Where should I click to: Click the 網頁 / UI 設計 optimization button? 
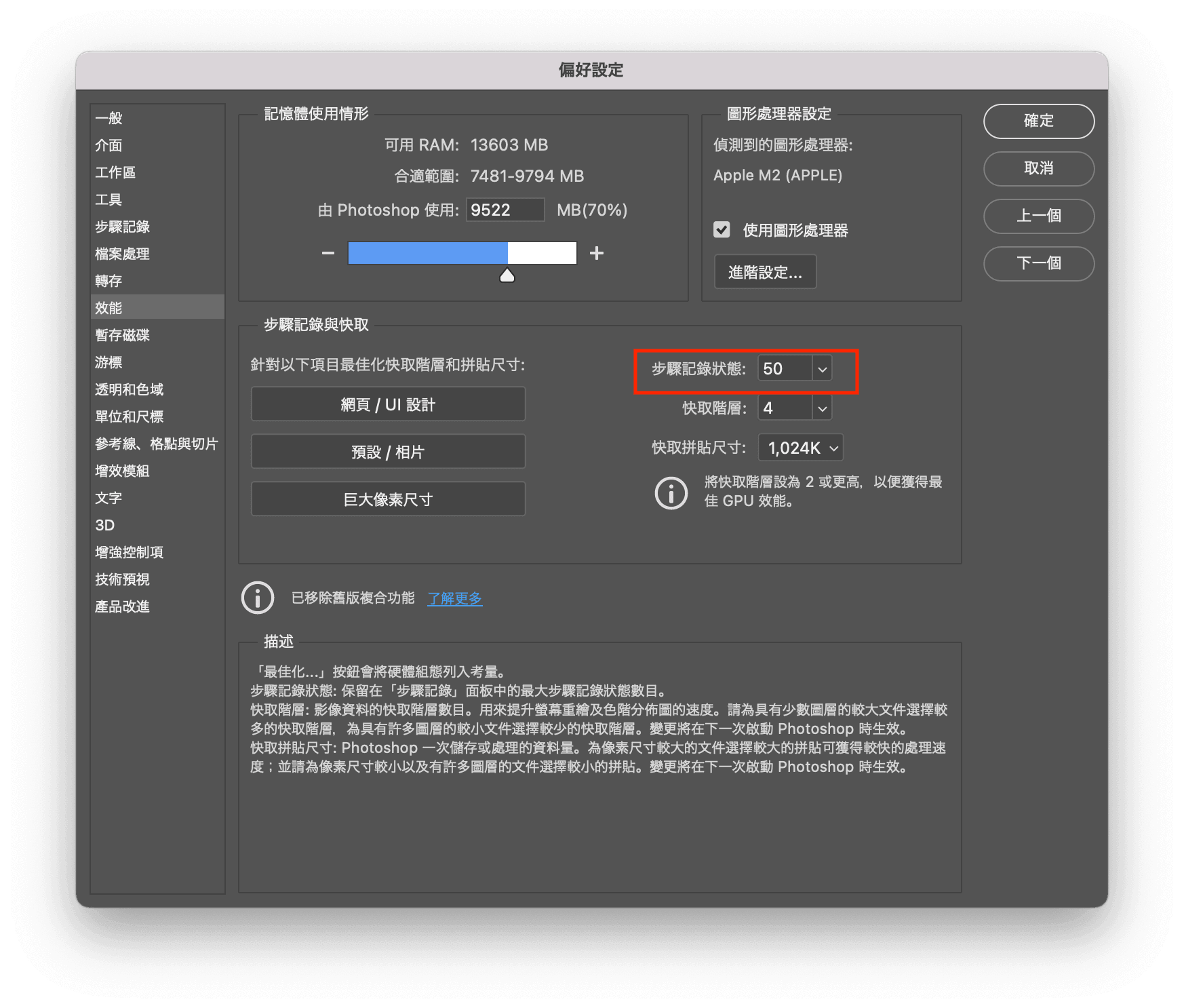(388, 404)
